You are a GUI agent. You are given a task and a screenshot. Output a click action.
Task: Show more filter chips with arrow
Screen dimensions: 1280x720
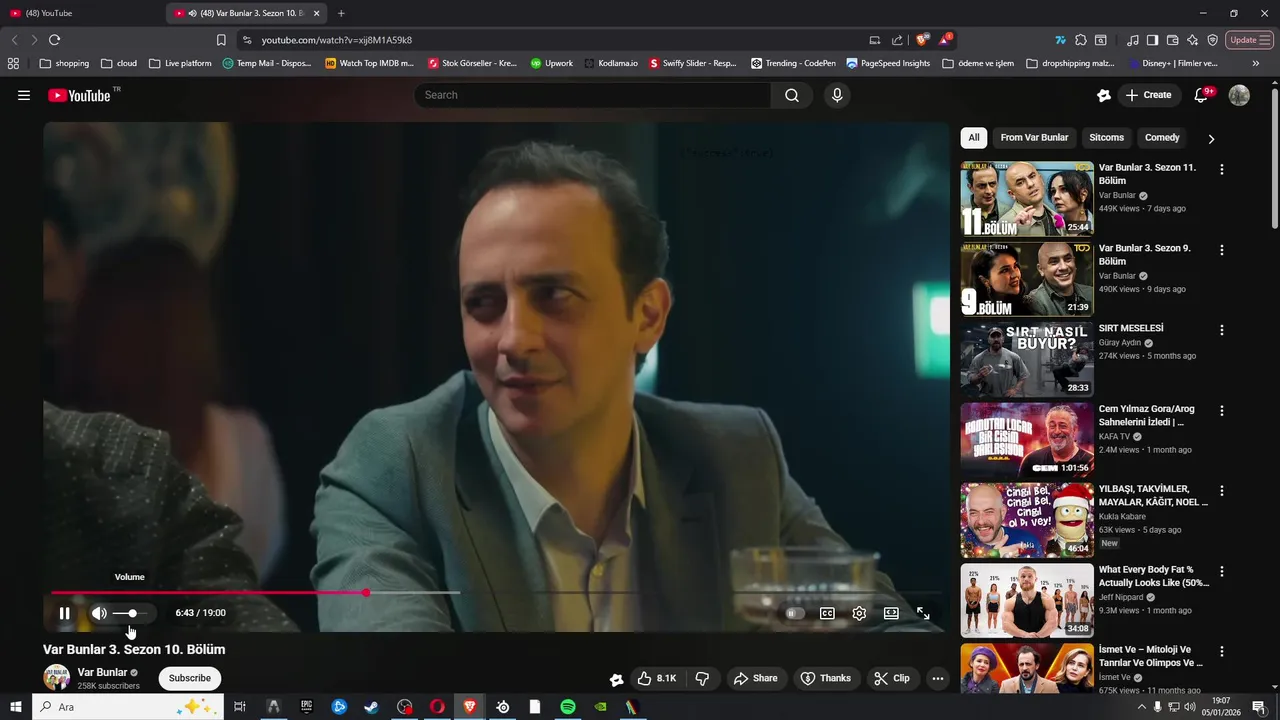(1211, 139)
